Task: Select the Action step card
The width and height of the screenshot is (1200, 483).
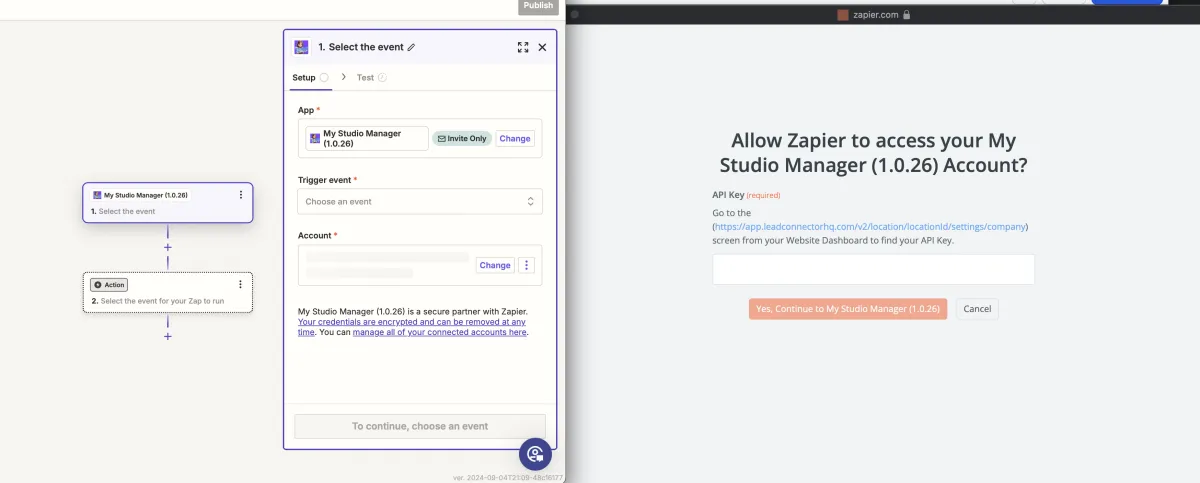Action: coord(168,293)
